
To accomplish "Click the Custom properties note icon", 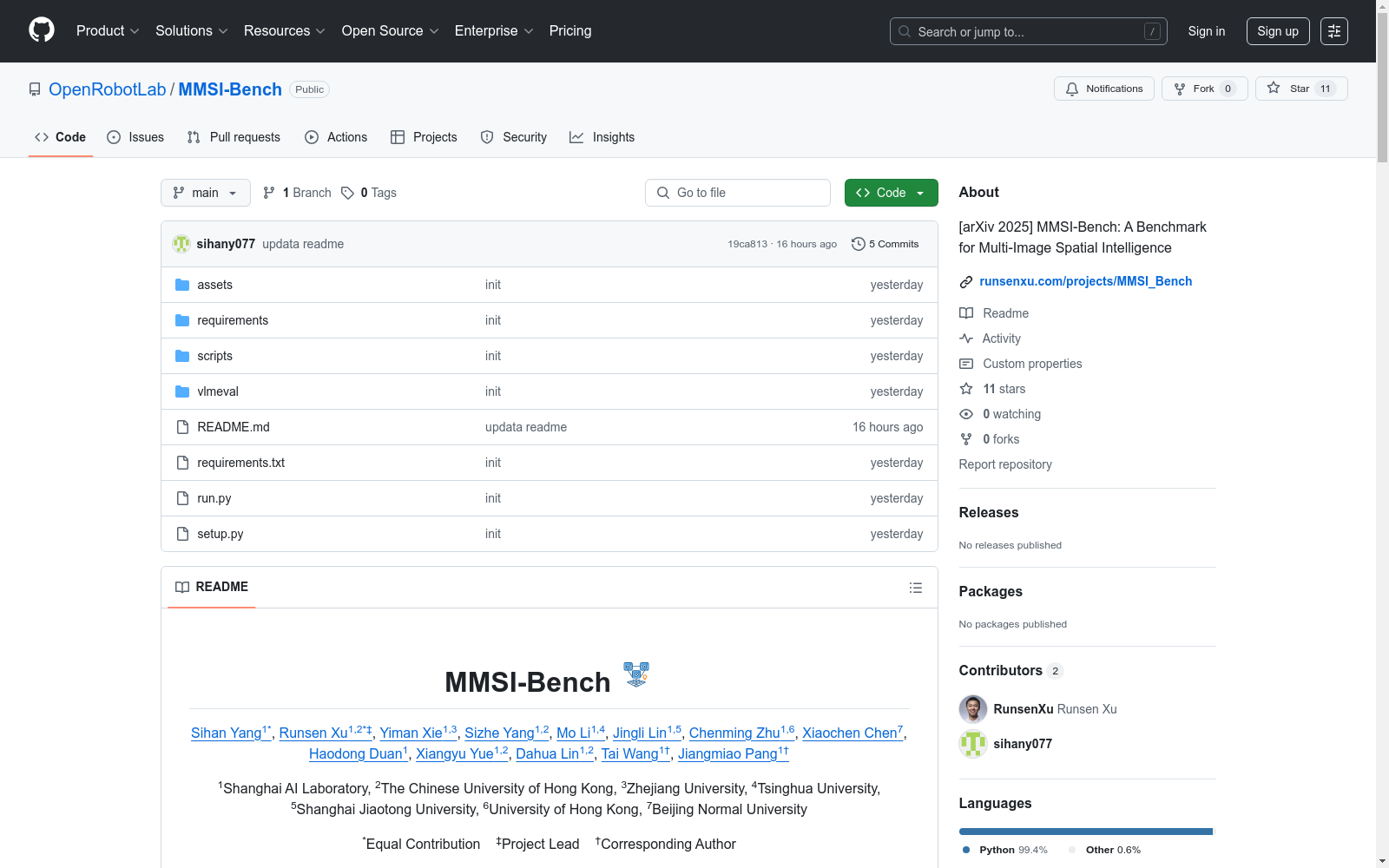I will (x=966, y=364).
